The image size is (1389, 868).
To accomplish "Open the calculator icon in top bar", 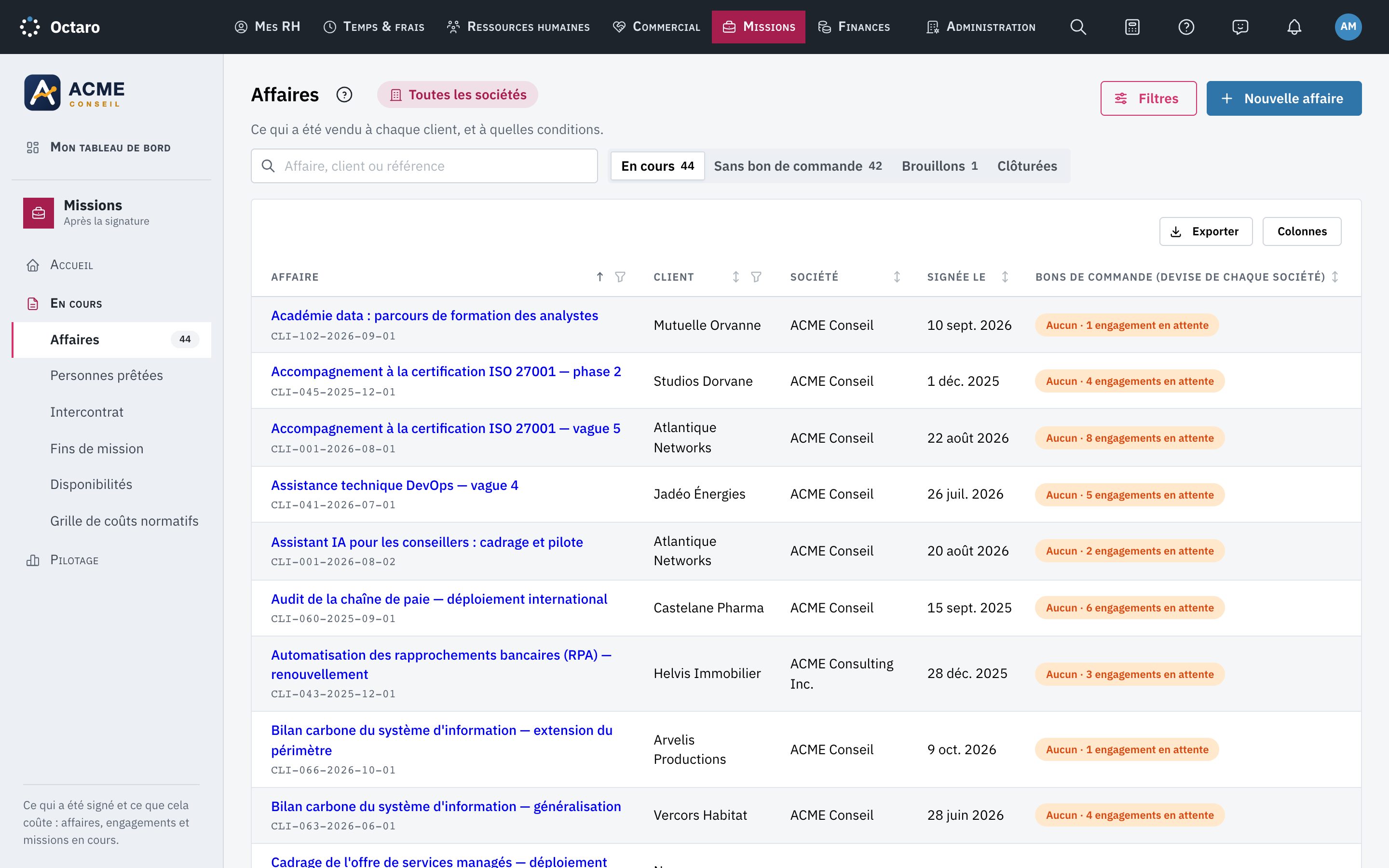I will 1132,27.
